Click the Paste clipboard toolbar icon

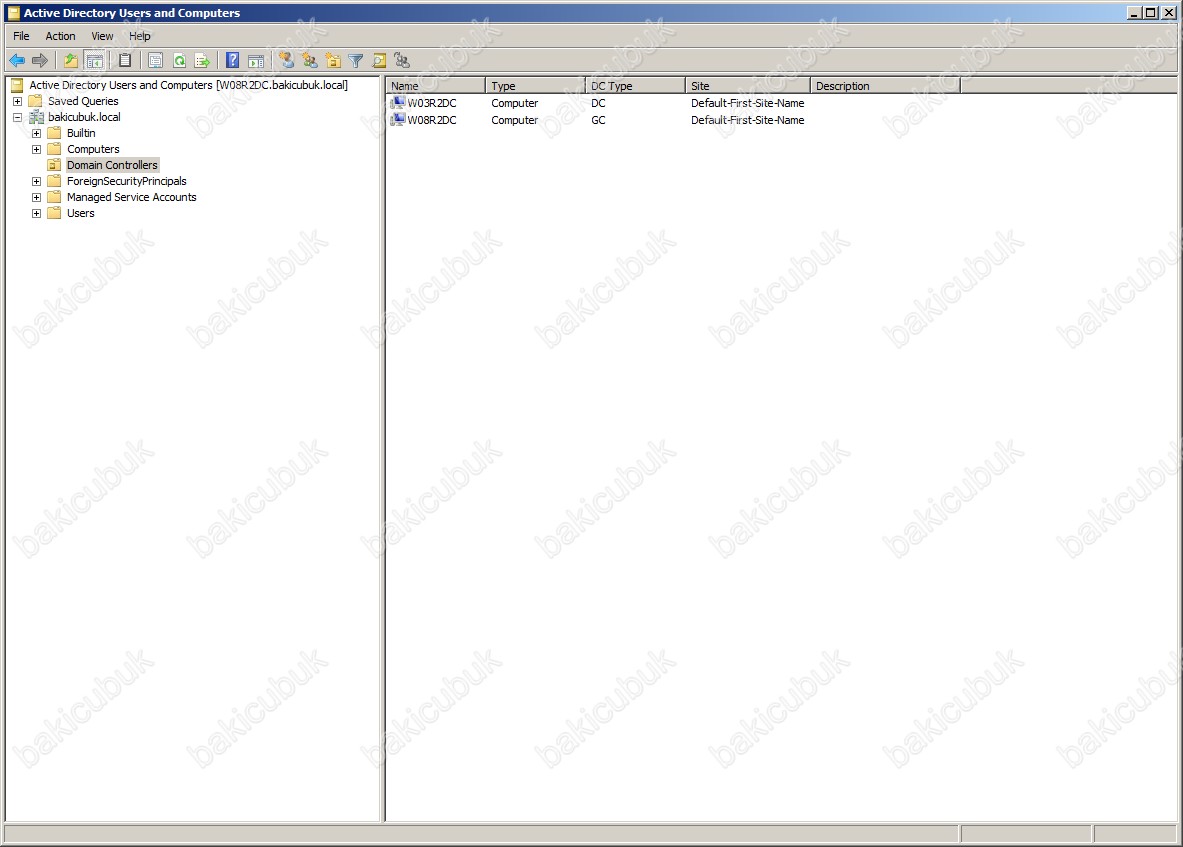(125, 60)
